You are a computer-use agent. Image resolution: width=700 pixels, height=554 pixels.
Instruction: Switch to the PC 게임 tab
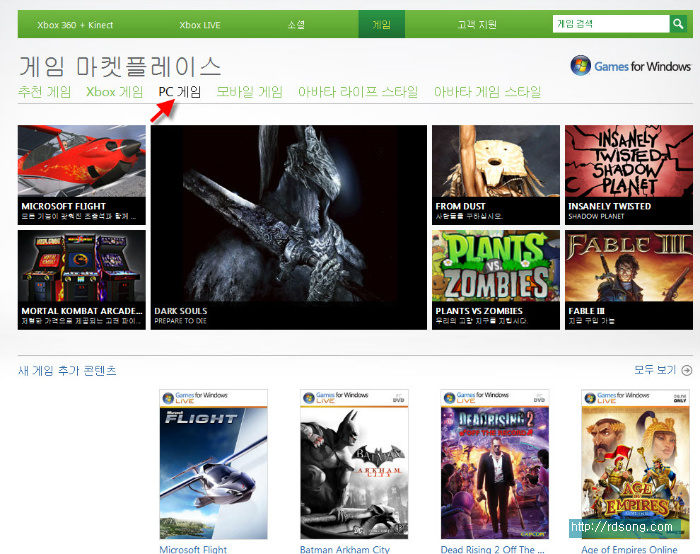pos(180,92)
